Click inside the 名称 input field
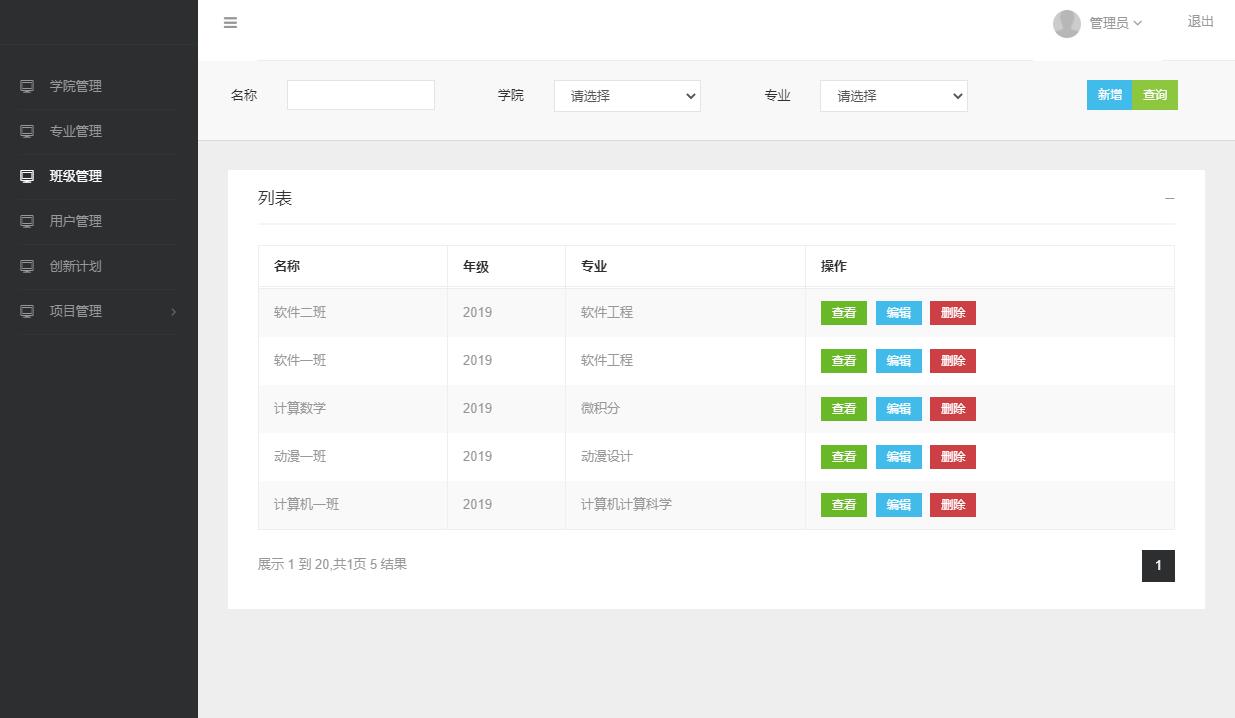This screenshot has width=1235, height=718. pyautogui.click(x=360, y=94)
